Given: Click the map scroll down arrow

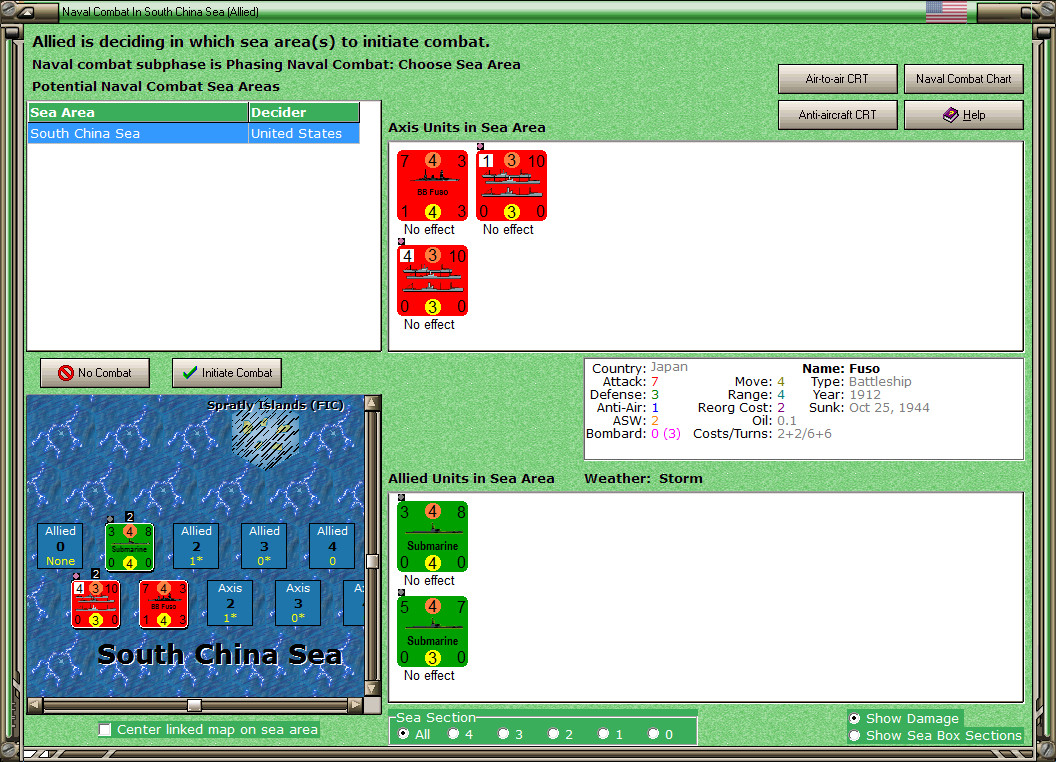Looking at the screenshot, I should (x=372, y=689).
